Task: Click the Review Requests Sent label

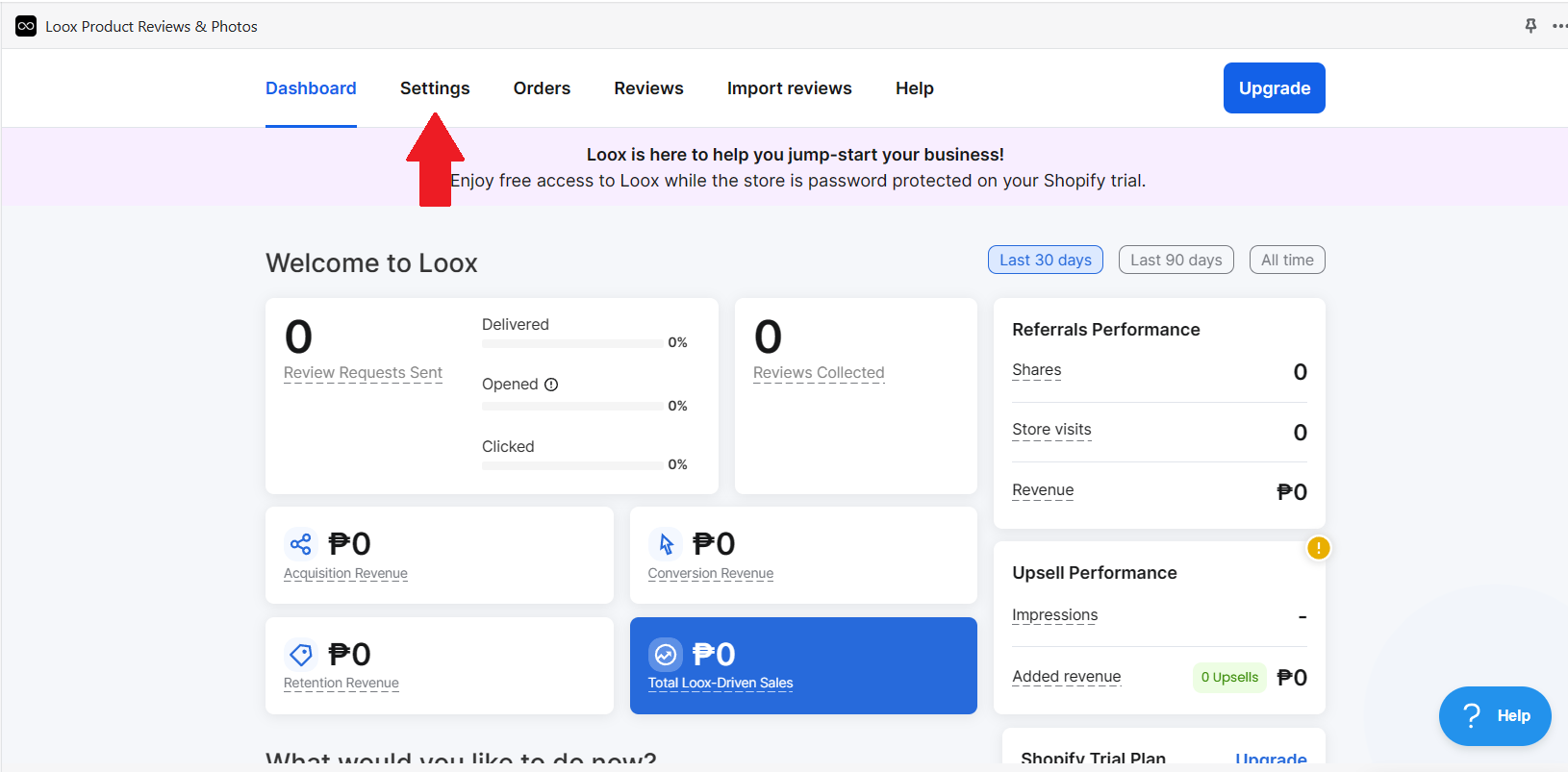Action: tap(363, 373)
